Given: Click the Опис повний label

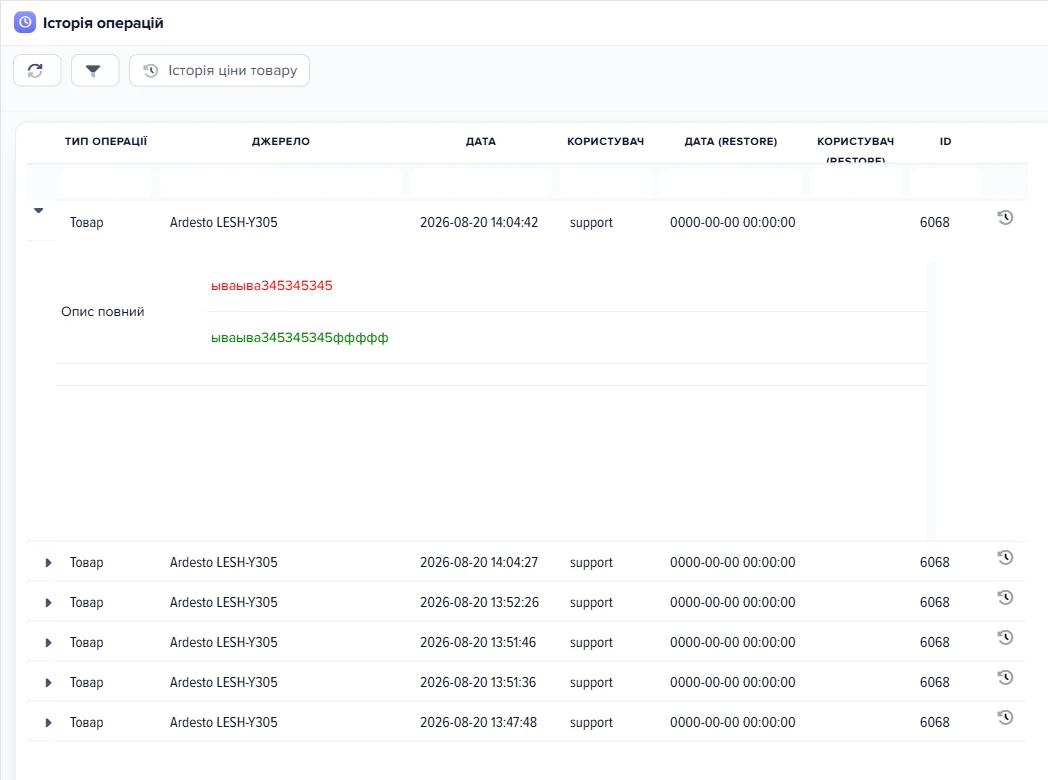Looking at the screenshot, I should (x=102, y=312).
